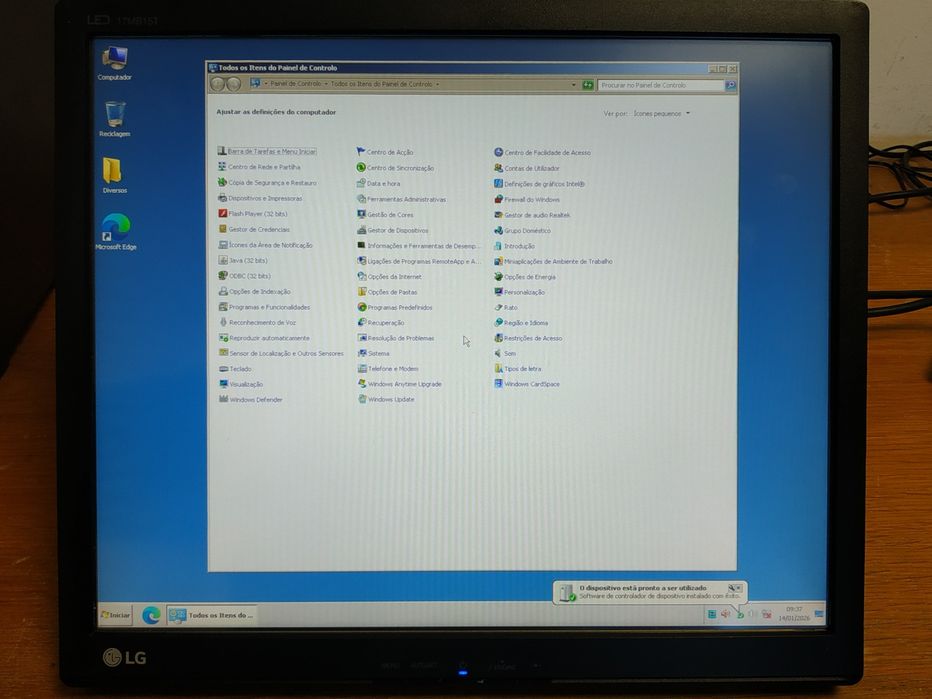Open Resolução de Problemas
Screen dimensions: 932x699
pos(396,338)
